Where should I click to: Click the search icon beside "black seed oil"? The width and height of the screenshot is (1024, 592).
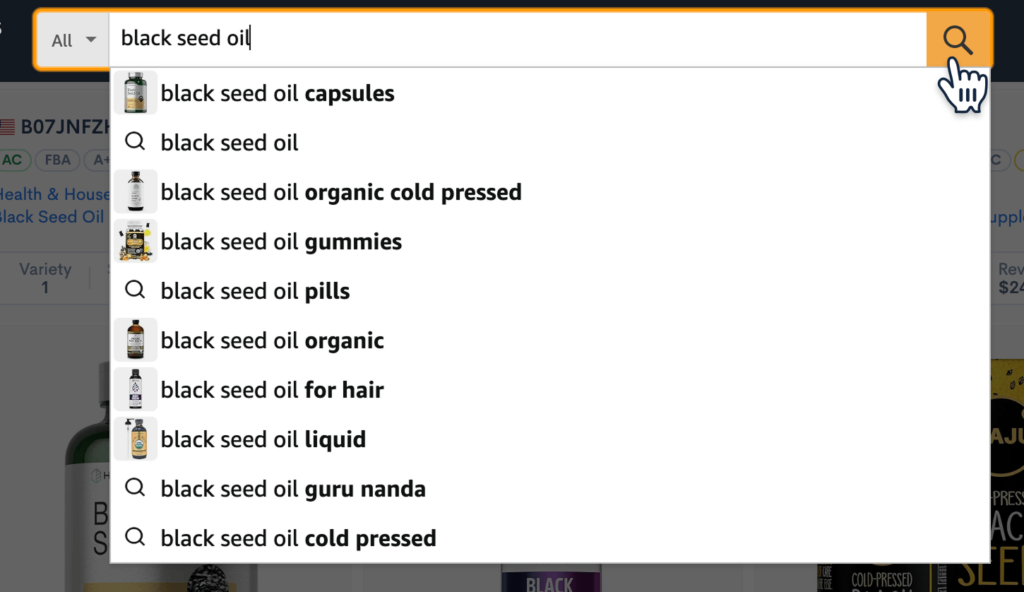pos(135,142)
